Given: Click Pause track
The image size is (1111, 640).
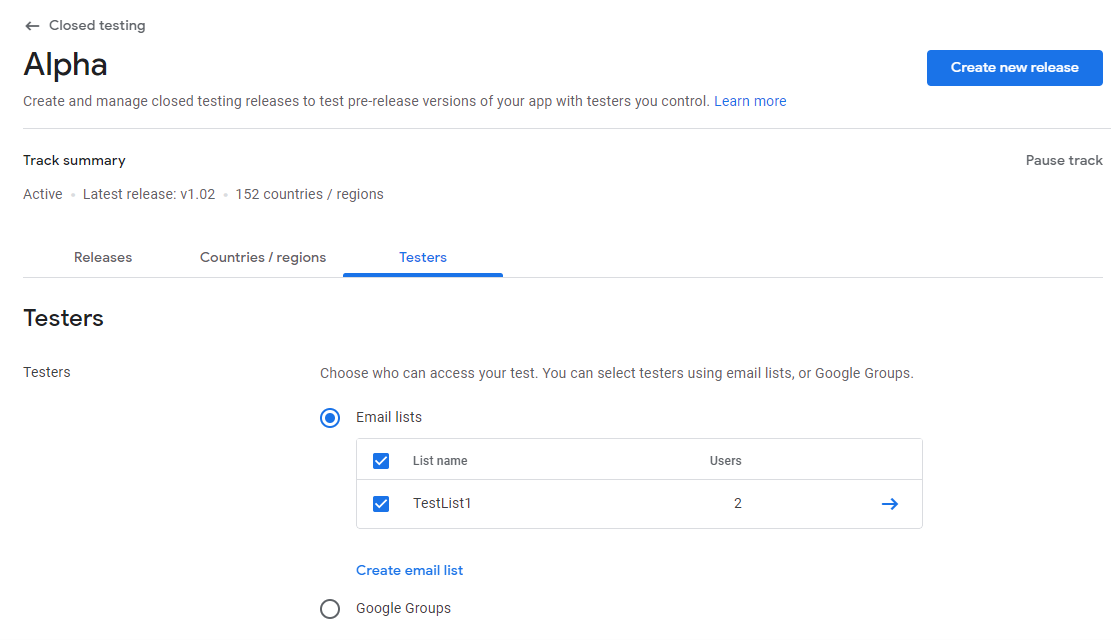Looking at the screenshot, I should [1064, 160].
